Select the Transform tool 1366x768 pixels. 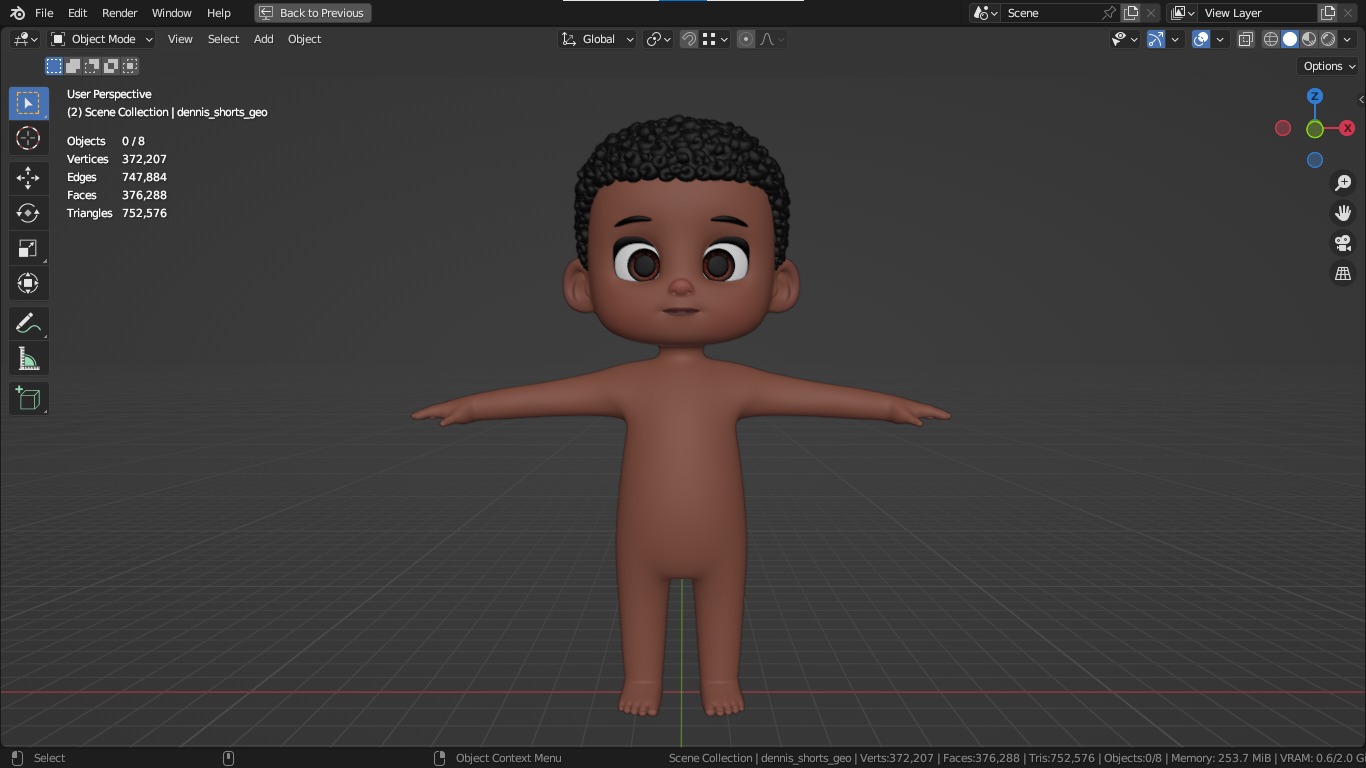28,283
